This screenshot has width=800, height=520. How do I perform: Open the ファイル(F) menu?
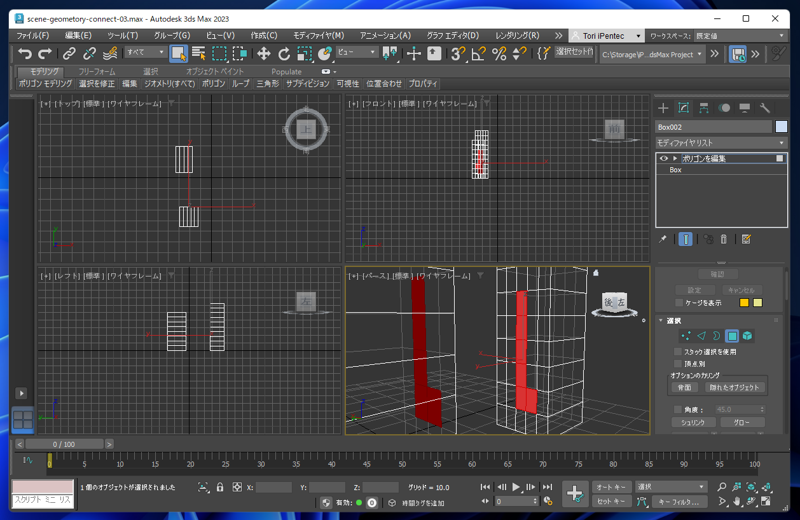[33, 35]
